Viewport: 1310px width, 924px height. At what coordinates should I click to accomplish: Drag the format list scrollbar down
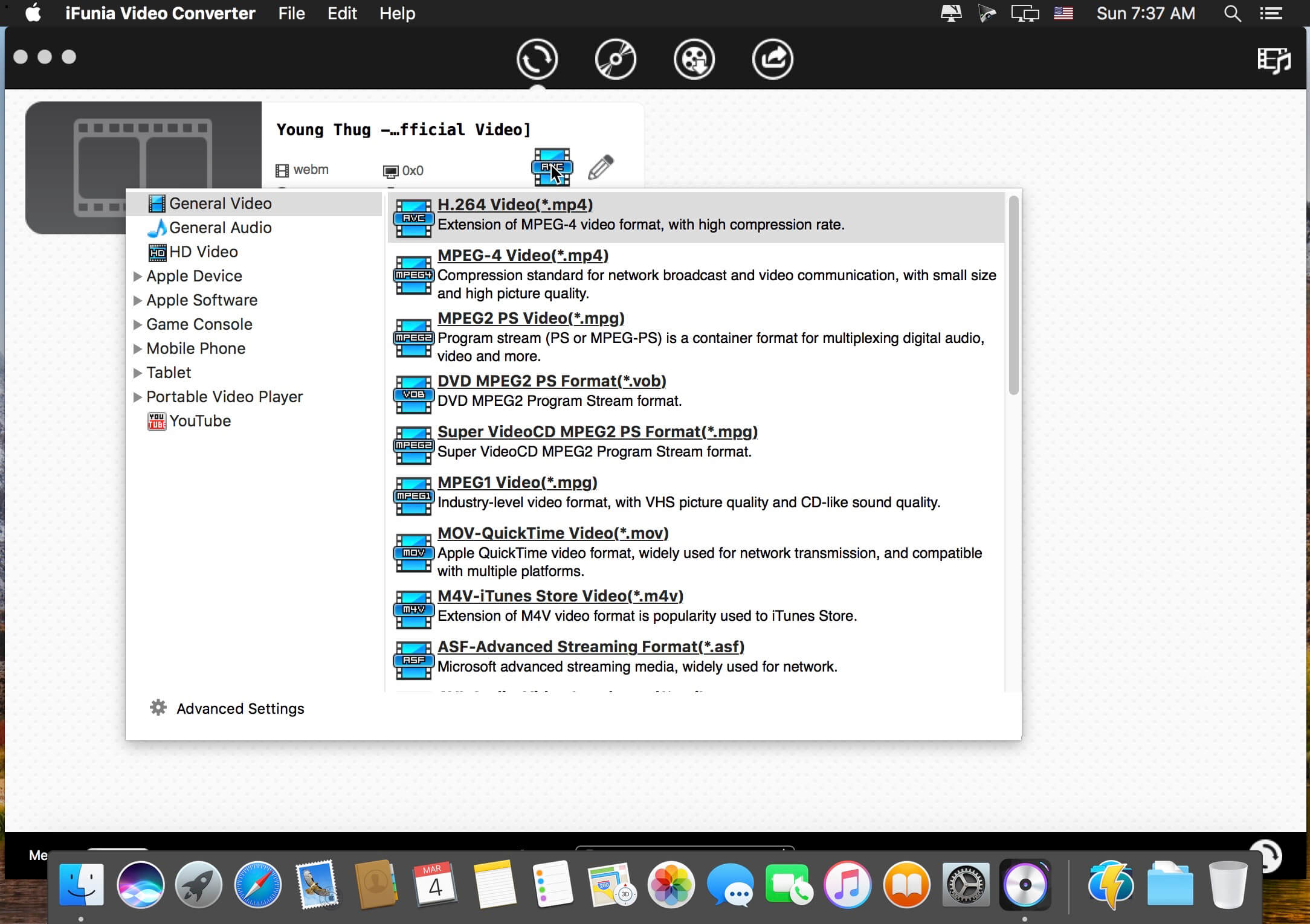pyautogui.click(x=1014, y=290)
